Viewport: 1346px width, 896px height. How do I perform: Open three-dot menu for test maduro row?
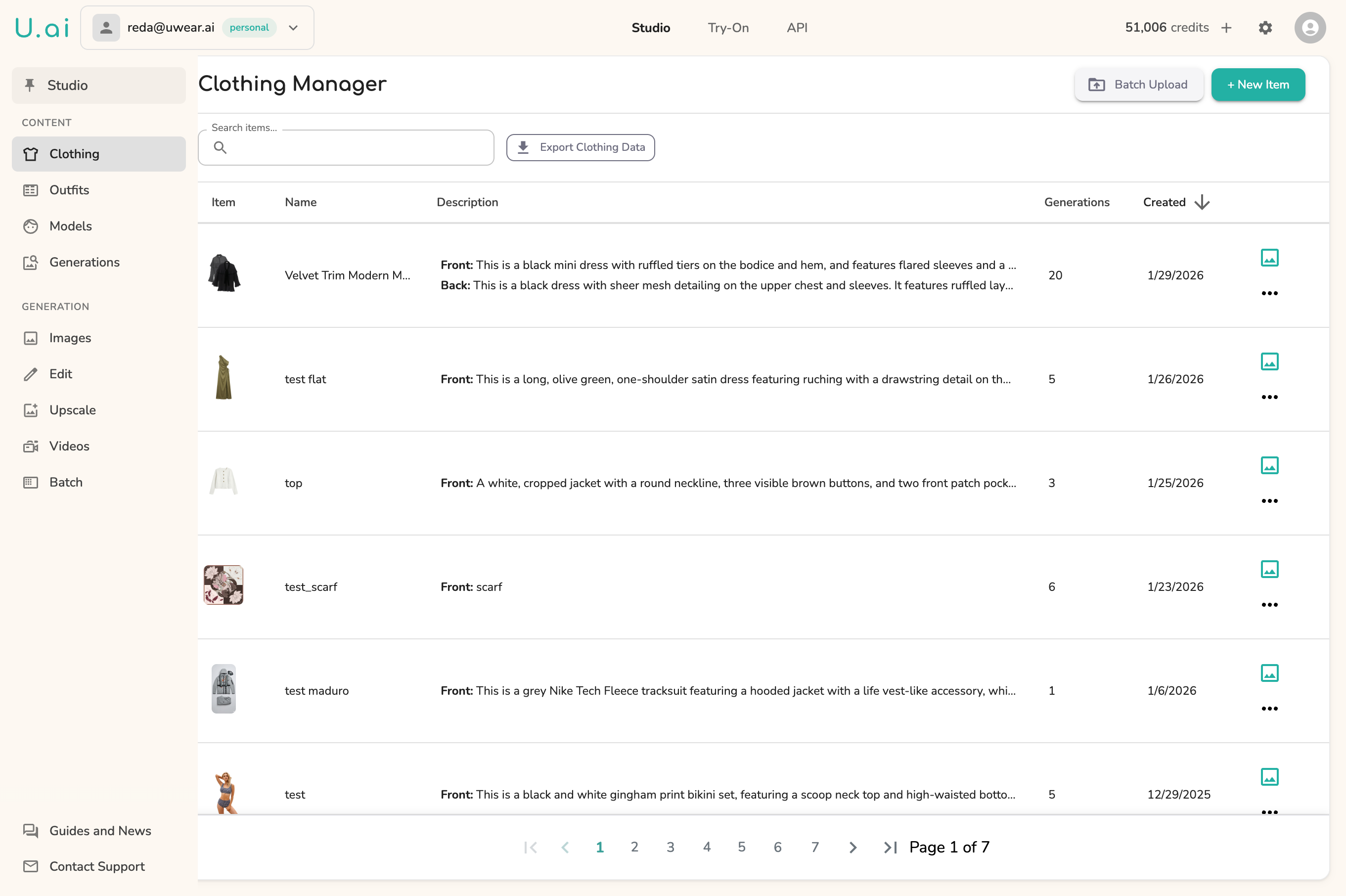(1269, 709)
